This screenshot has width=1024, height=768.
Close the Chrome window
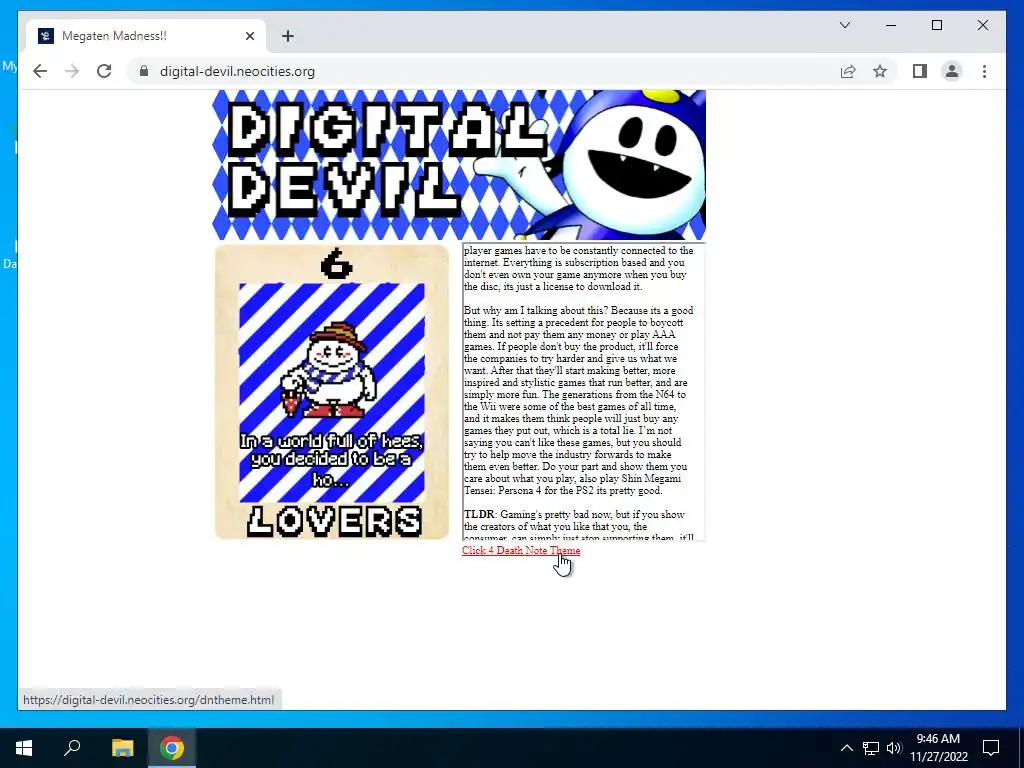(x=982, y=25)
